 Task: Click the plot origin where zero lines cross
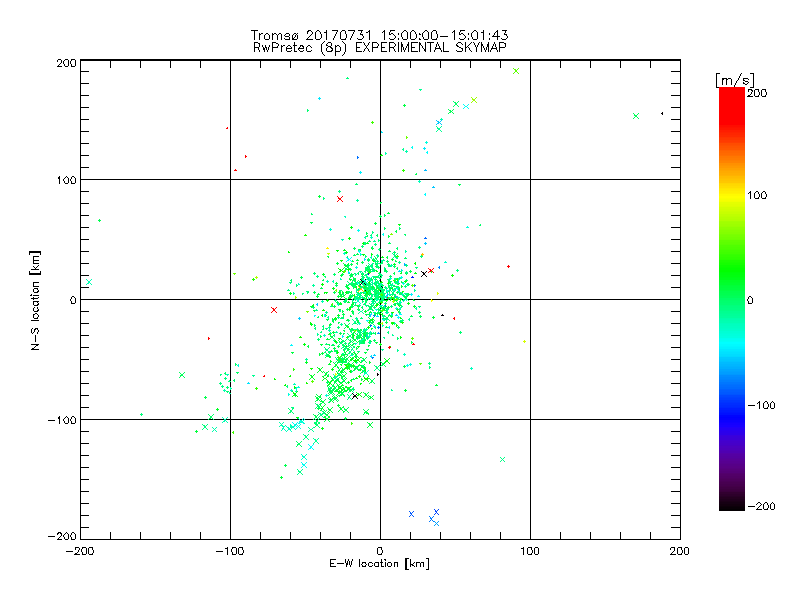pyautogui.click(x=380, y=299)
